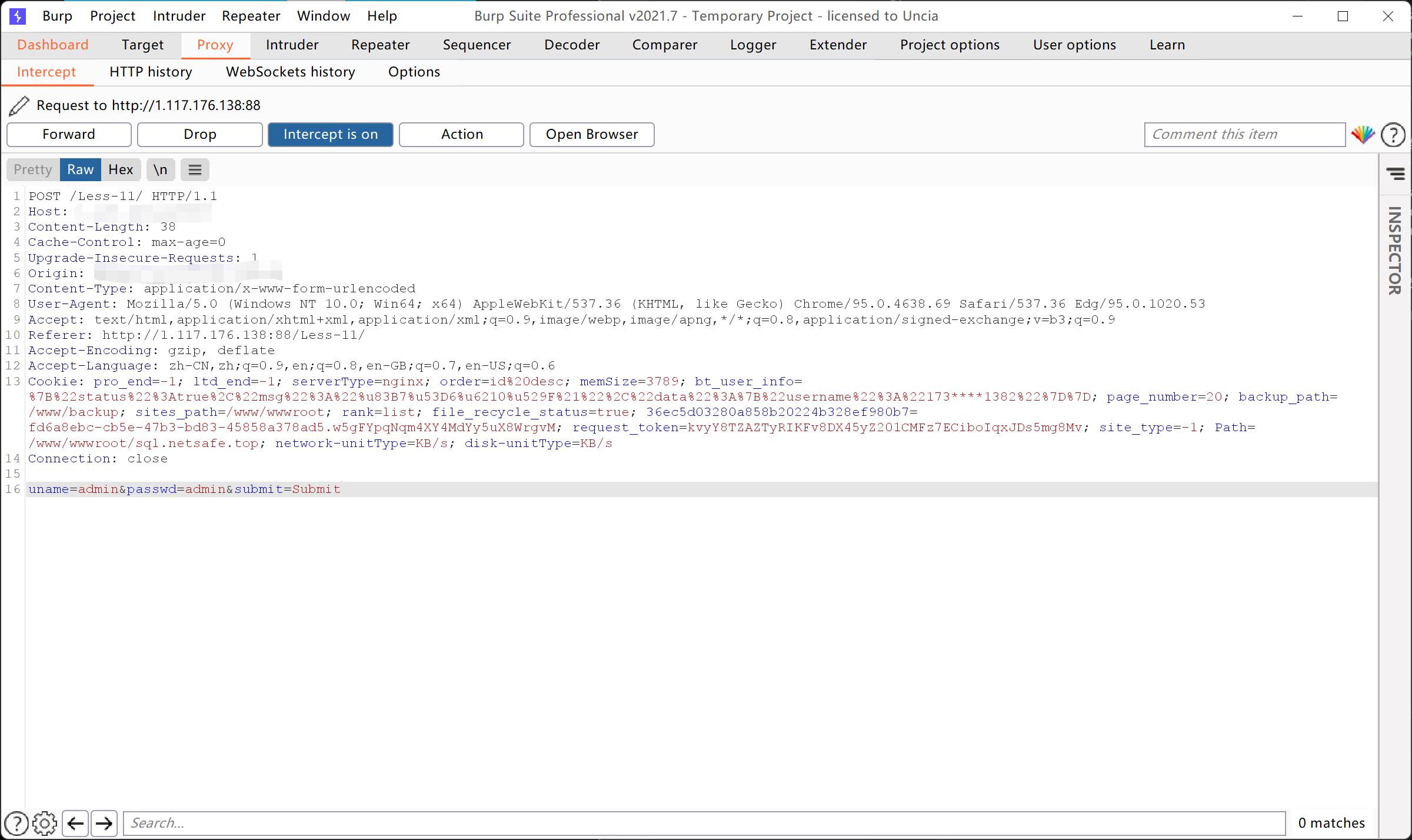Open the Repeater tool tab
This screenshot has width=1412, height=840.
pos(380,45)
